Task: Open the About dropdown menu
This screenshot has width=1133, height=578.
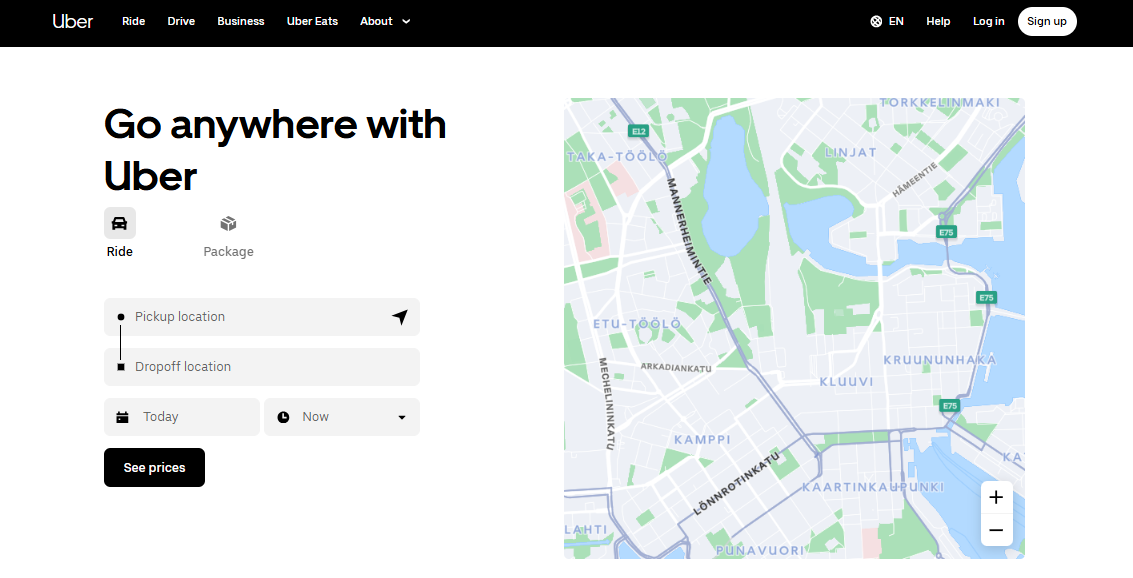Action: [x=385, y=21]
